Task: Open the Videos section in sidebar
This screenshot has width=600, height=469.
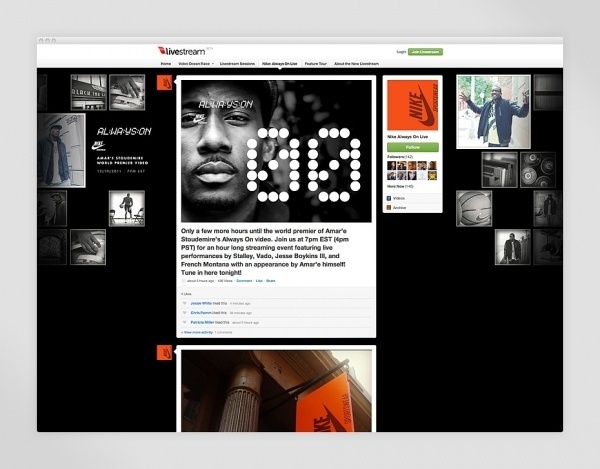Action: click(412, 198)
